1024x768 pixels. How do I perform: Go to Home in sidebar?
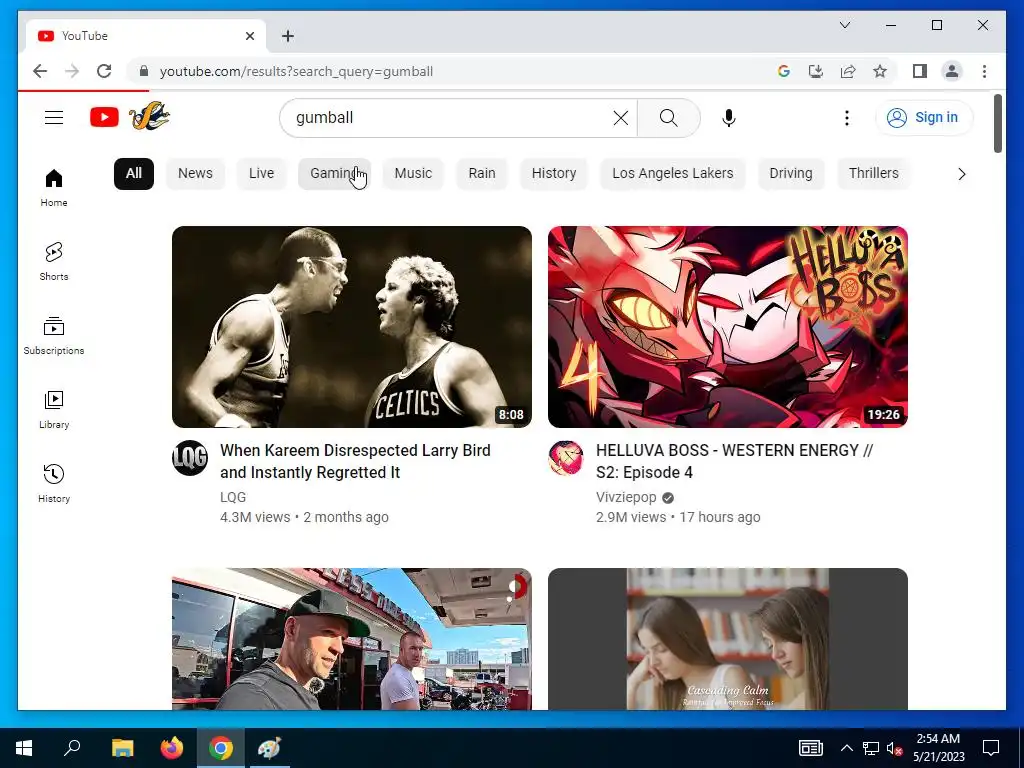click(54, 188)
